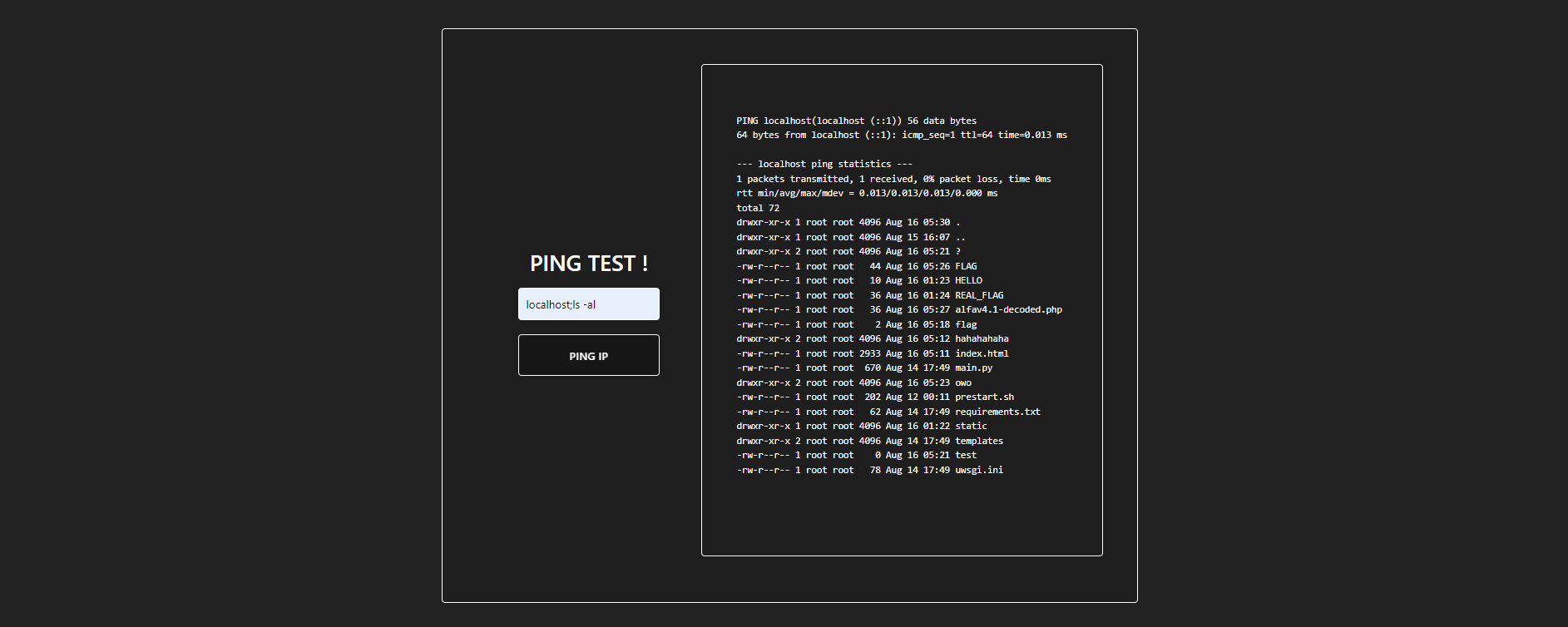
Task: Click the 'total 72' line in output
Action: (x=757, y=208)
